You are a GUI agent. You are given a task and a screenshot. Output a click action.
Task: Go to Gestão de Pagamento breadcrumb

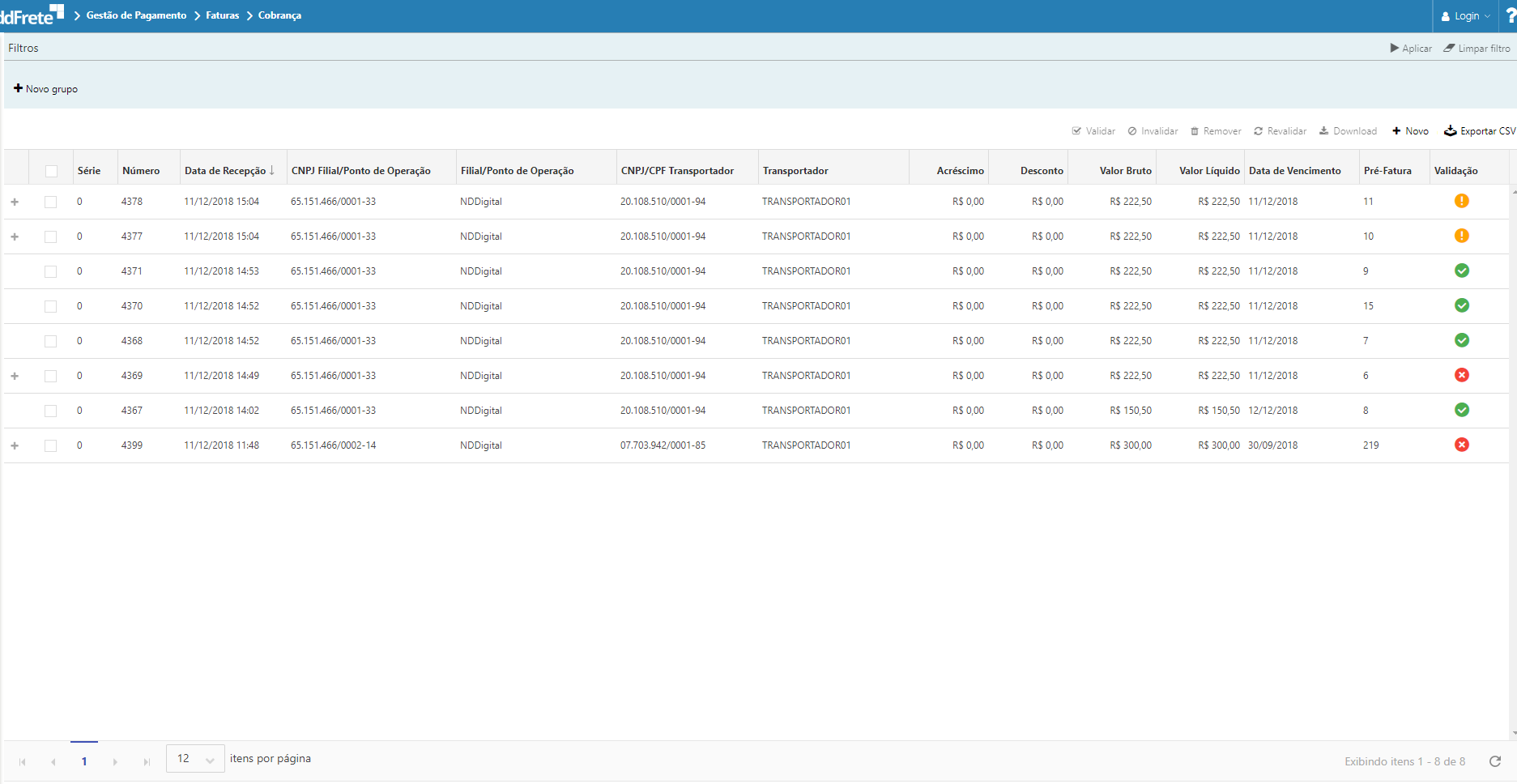[136, 15]
